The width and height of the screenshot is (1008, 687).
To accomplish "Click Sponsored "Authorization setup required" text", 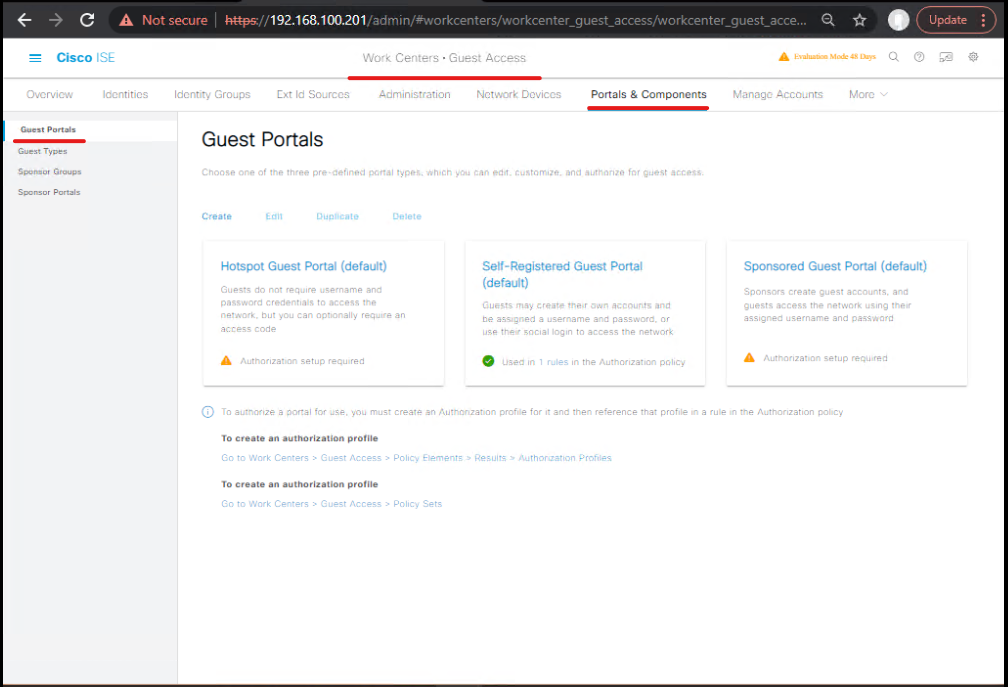I will [x=825, y=358].
